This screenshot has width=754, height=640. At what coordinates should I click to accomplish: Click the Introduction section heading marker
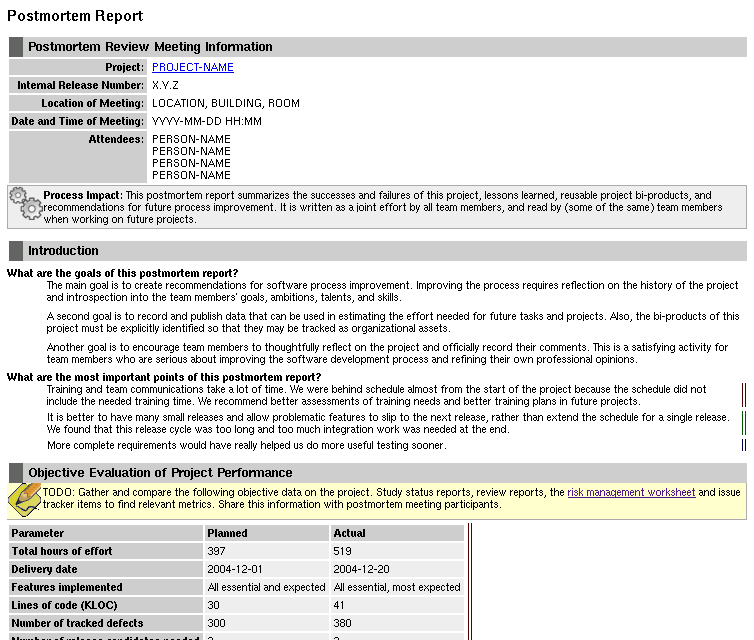[16, 251]
